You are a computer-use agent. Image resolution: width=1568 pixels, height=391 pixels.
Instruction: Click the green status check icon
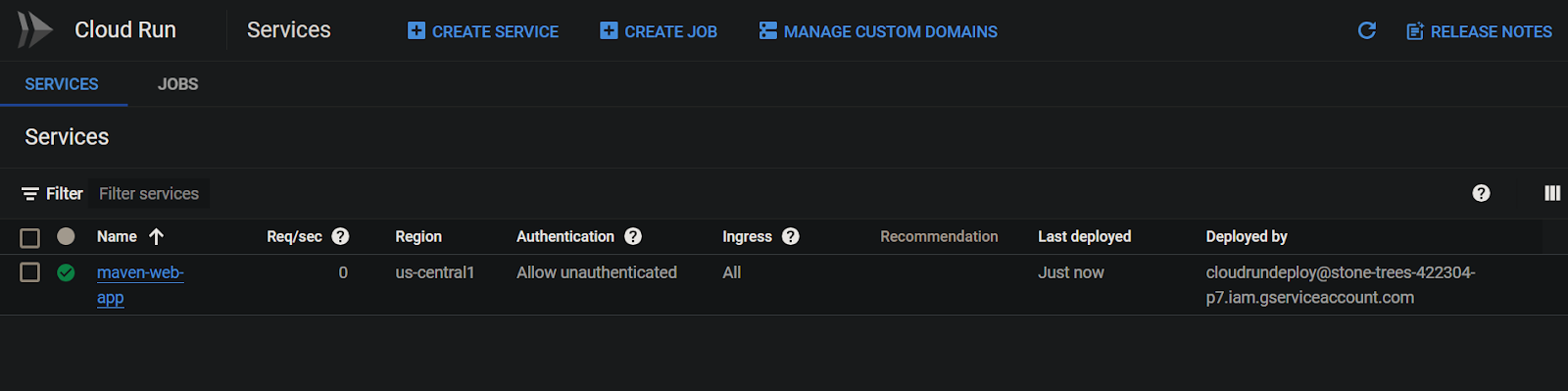tap(66, 272)
